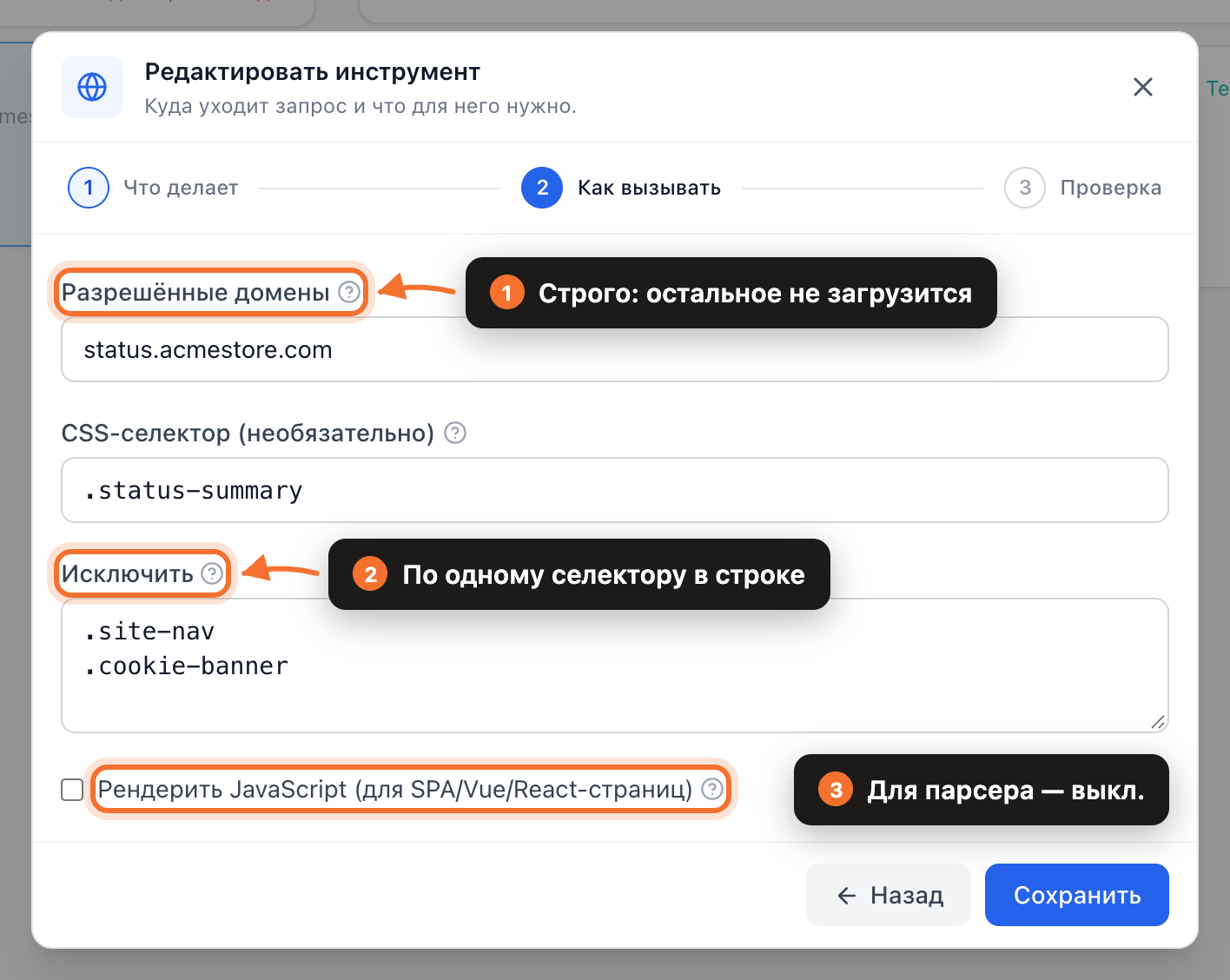Screen dimensions: 1230x980
Task: Click the .cookie-banner line in textarea
Action: point(186,665)
